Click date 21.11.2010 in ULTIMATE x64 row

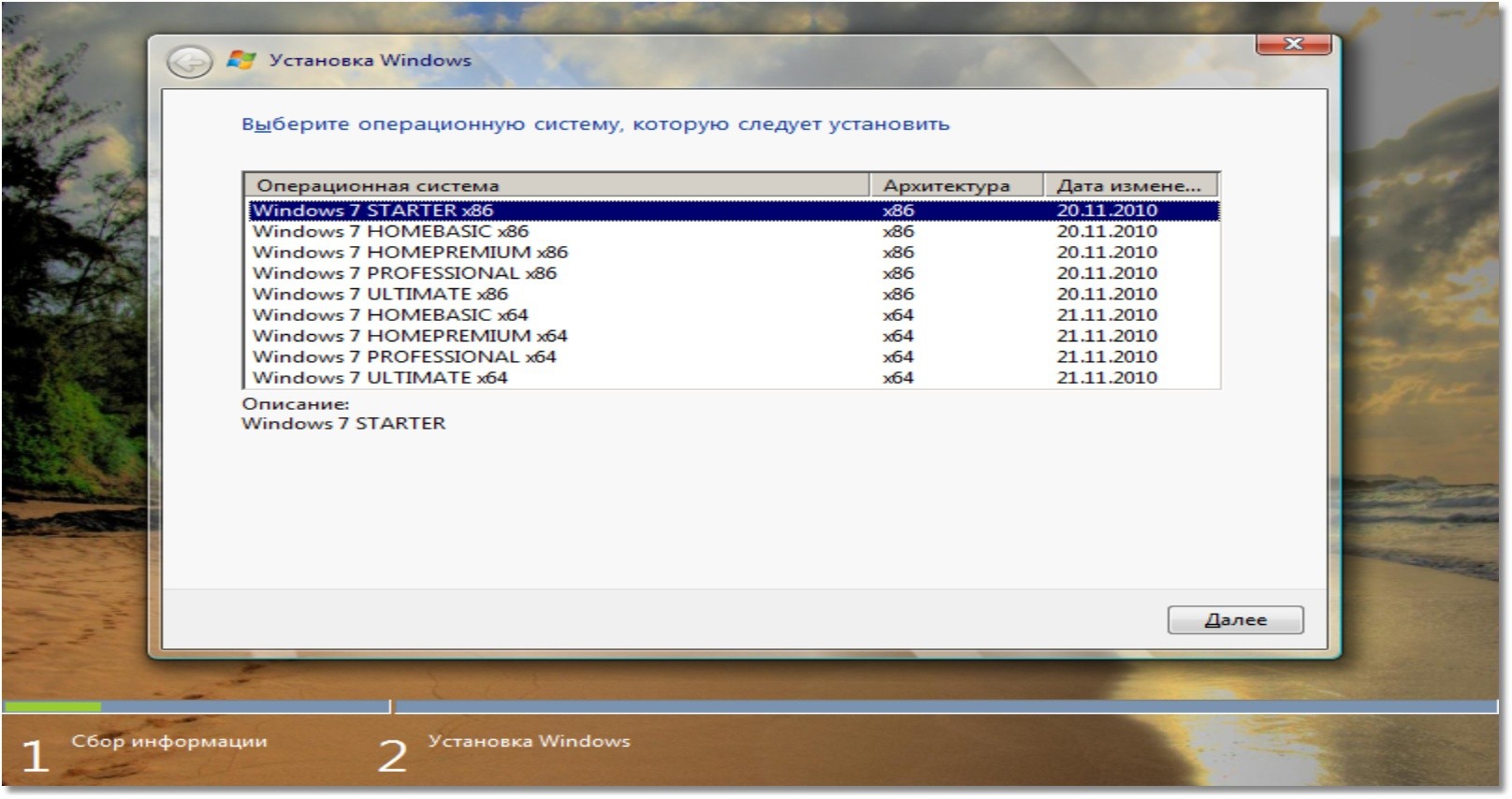click(1107, 378)
